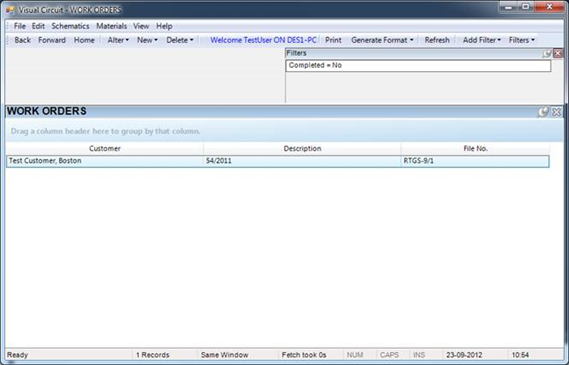The width and height of the screenshot is (569, 365).
Task: Click the 'RTGS-9/1' file number cell
Action: [475, 161]
